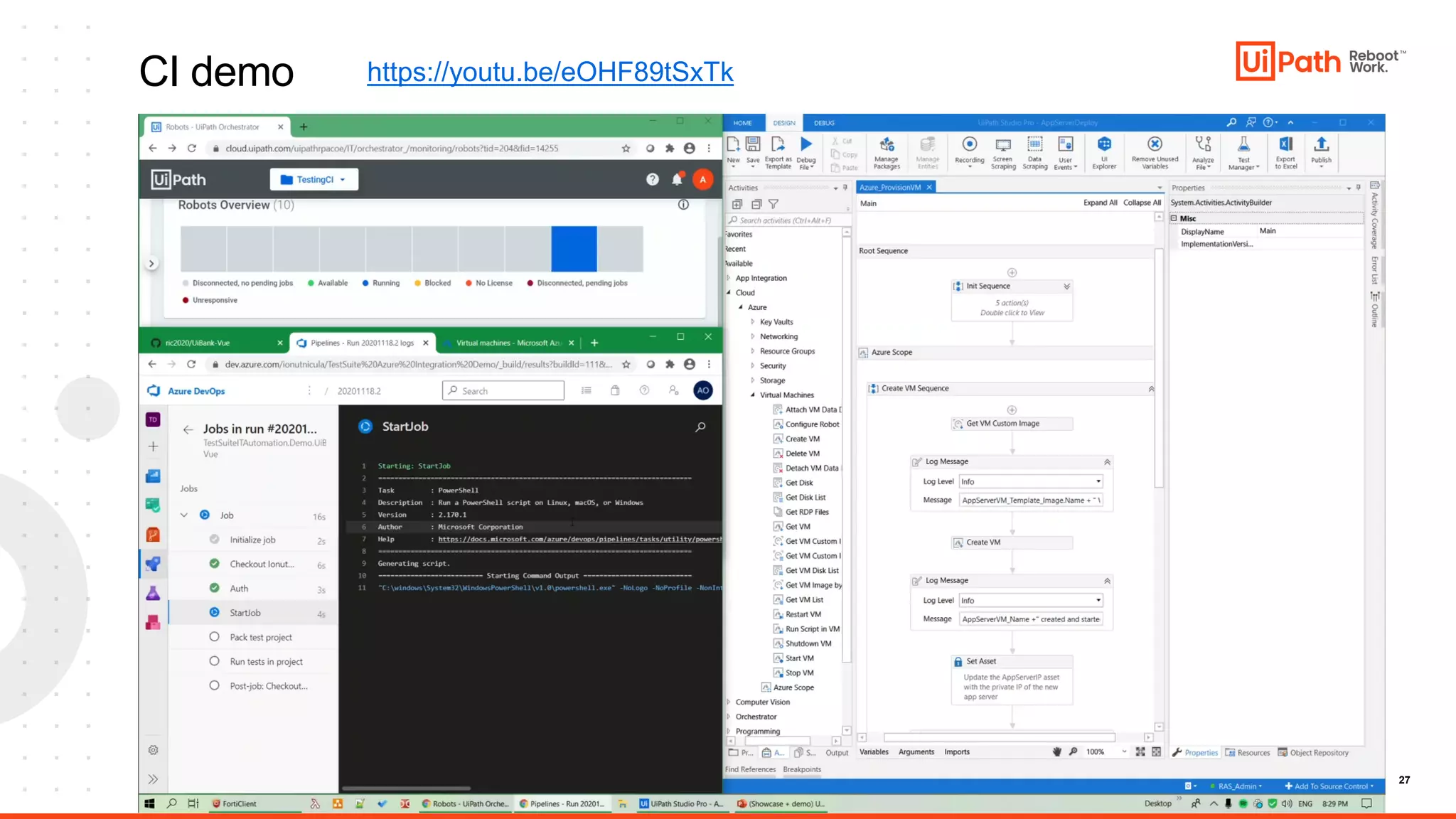Open Orchestrator notifications bell
Image resolution: width=1456 pixels, height=819 pixels.
(x=678, y=179)
